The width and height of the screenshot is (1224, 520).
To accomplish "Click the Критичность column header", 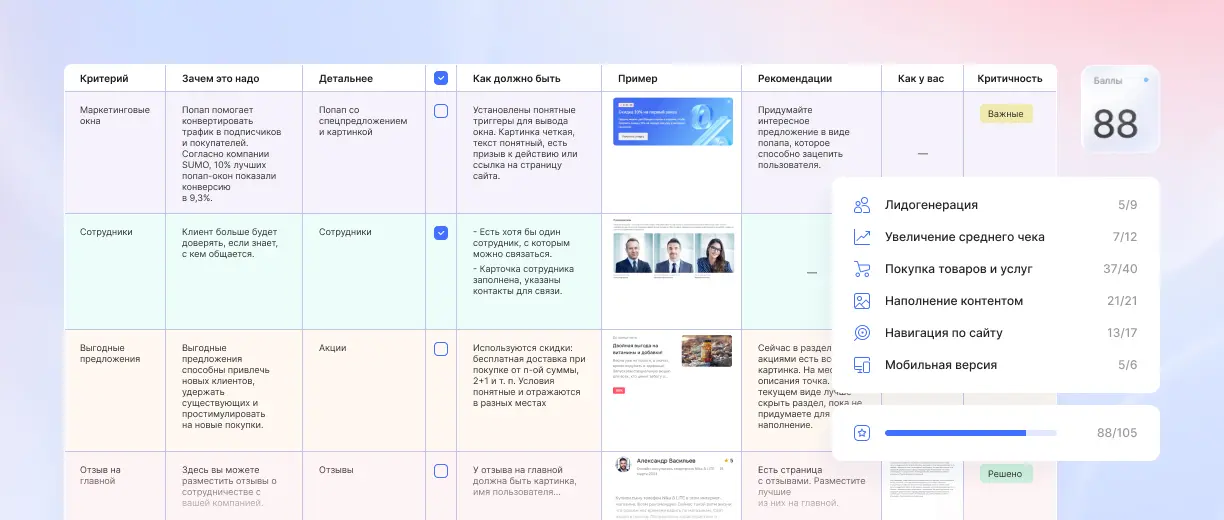I will 1009,78.
